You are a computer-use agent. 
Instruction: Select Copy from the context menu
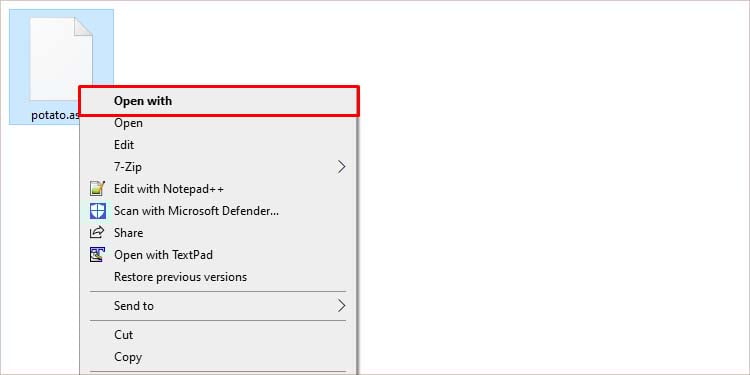pyautogui.click(x=128, y=357)
